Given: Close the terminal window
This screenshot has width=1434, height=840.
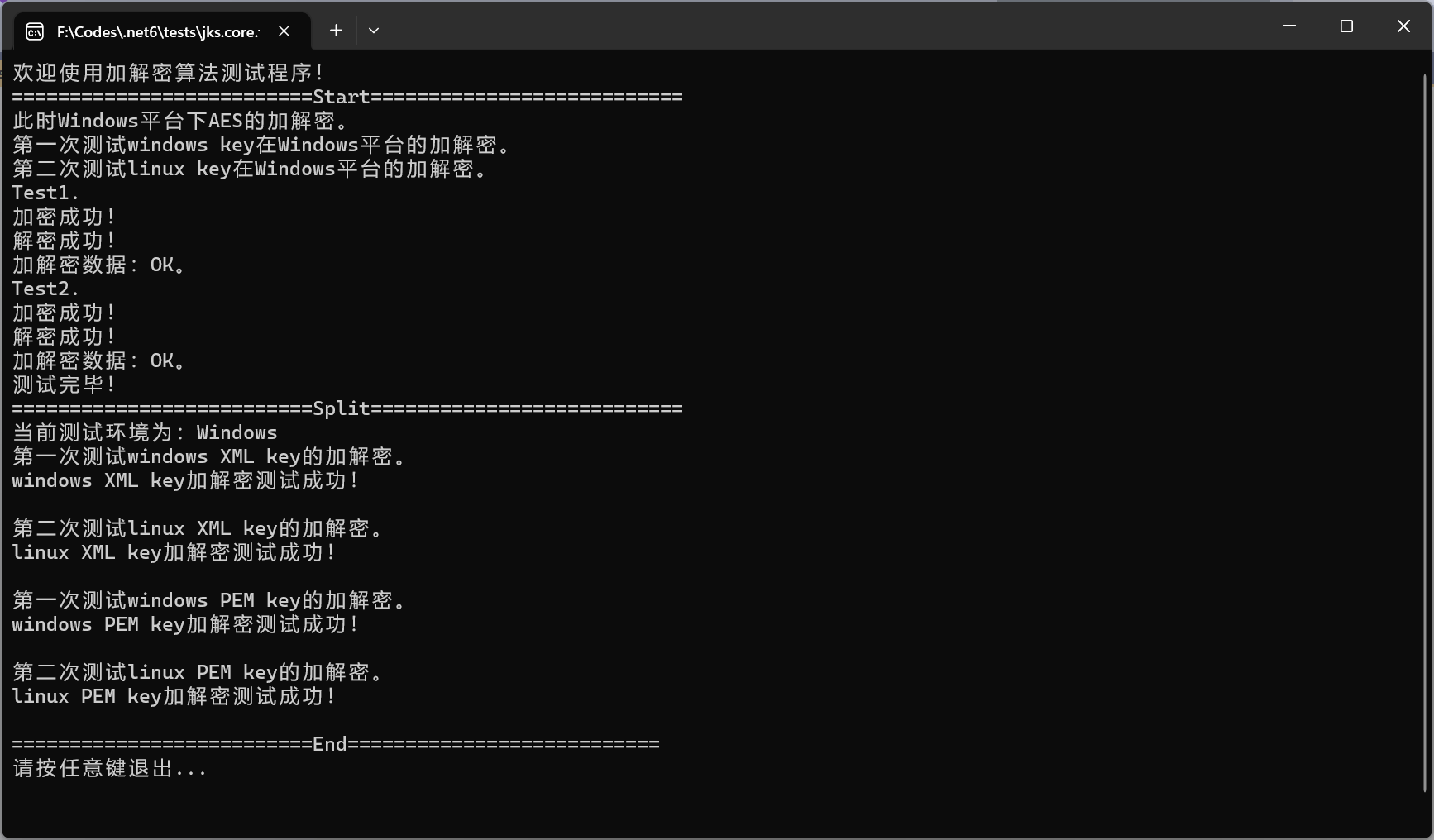Looking at the screenshot, I should 1403,26.
